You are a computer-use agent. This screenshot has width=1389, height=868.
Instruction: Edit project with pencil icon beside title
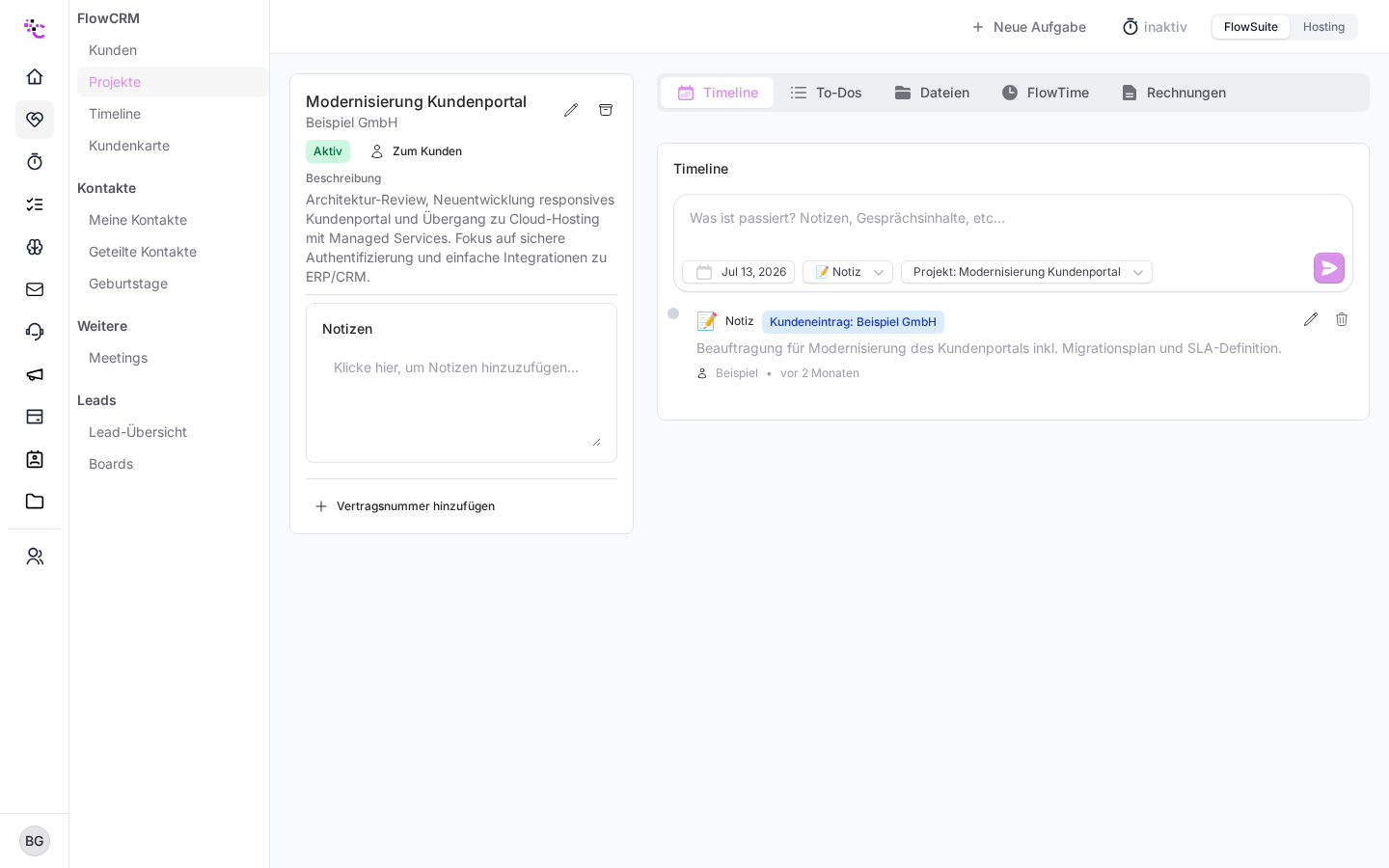[x=571, y=110]
